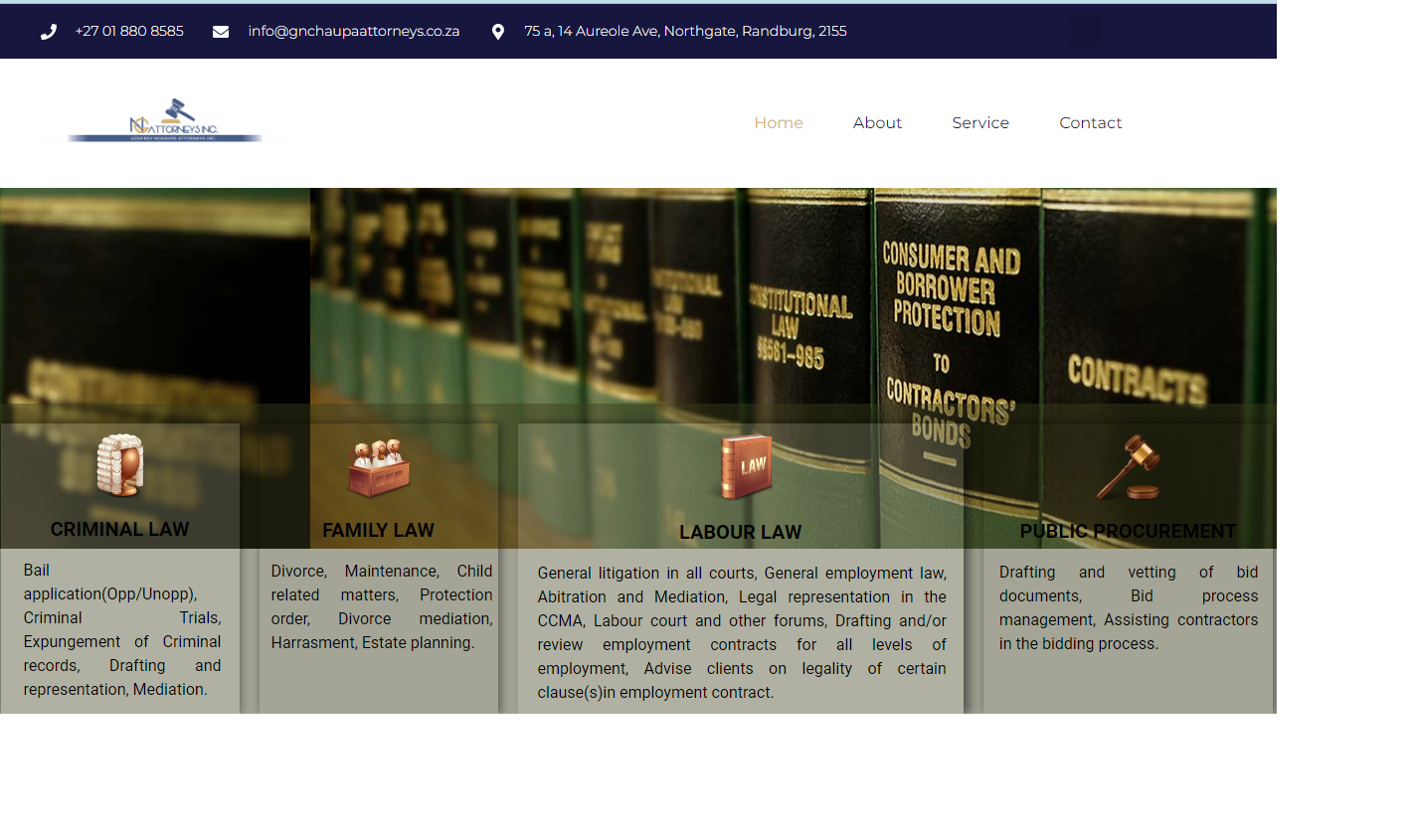Click the NG Attorneys Inc. logo
Viewport: 1416px width, 840px height.
(165, 121)
